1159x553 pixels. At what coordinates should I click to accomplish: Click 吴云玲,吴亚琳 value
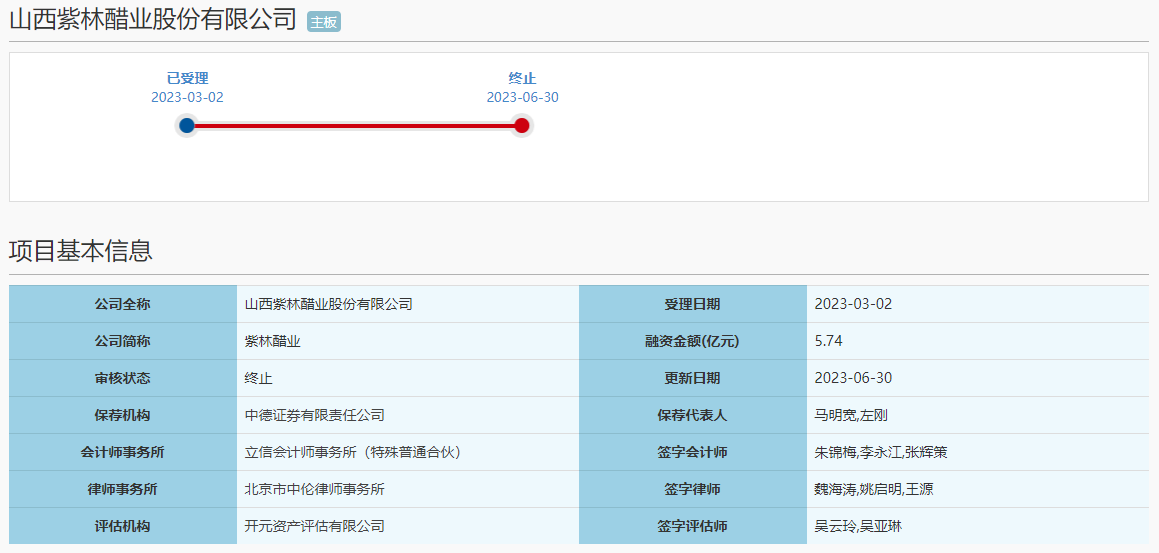858,526
